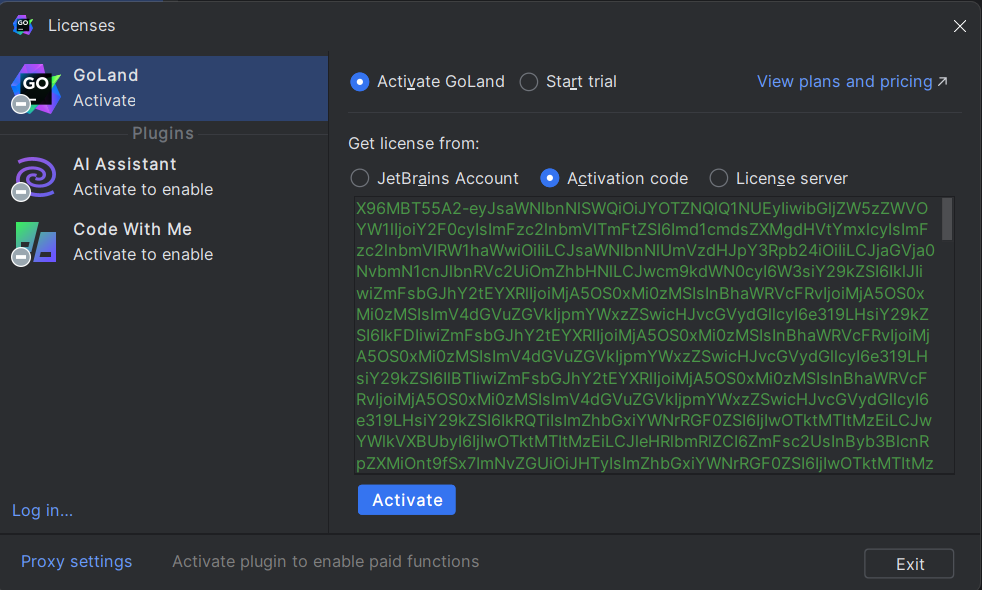Choose License server as license source
This screenshot has width=982, height=590.
click(x=718, y=179)
